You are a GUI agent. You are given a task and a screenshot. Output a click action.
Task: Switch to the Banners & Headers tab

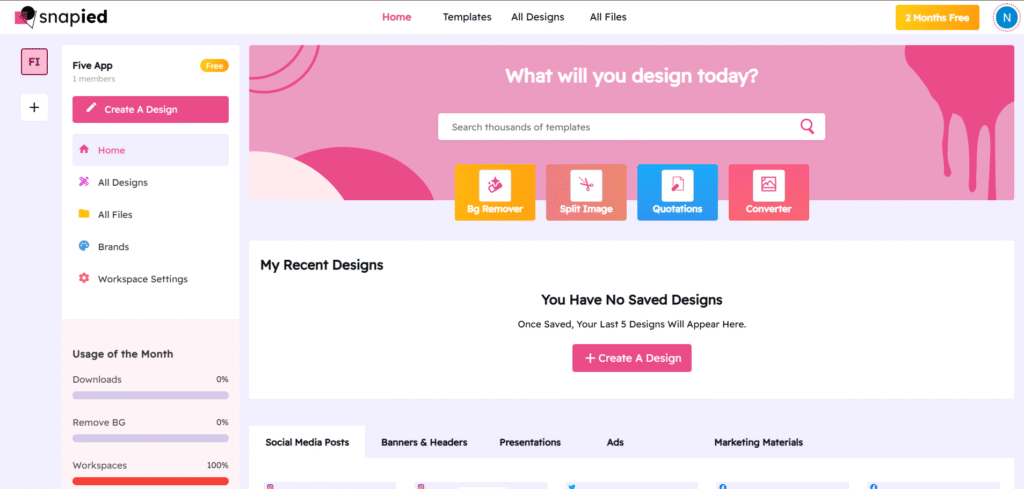click(424, 442)
